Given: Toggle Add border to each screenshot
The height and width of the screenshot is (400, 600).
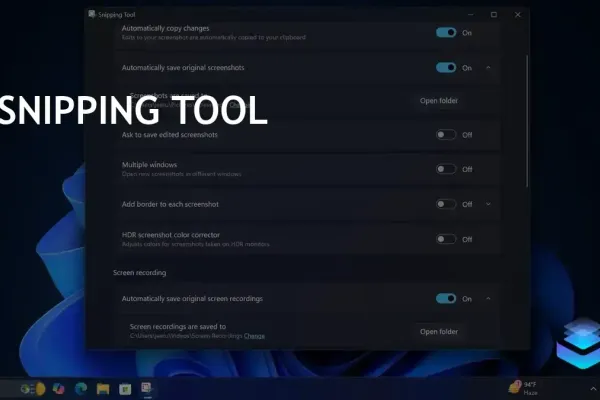Looking at the screenshot, I should pyautogui.click(x=446, y=204).
